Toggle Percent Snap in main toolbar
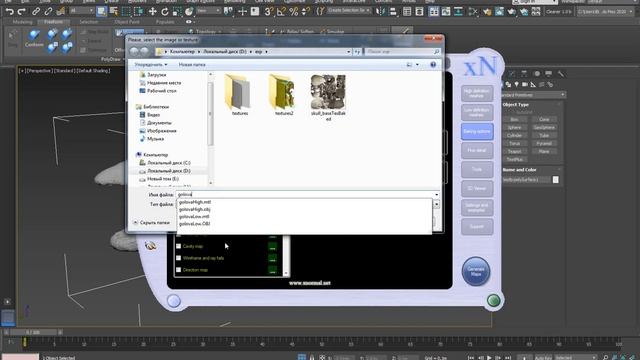Screen dimensions: 640x360 [293, 11]
